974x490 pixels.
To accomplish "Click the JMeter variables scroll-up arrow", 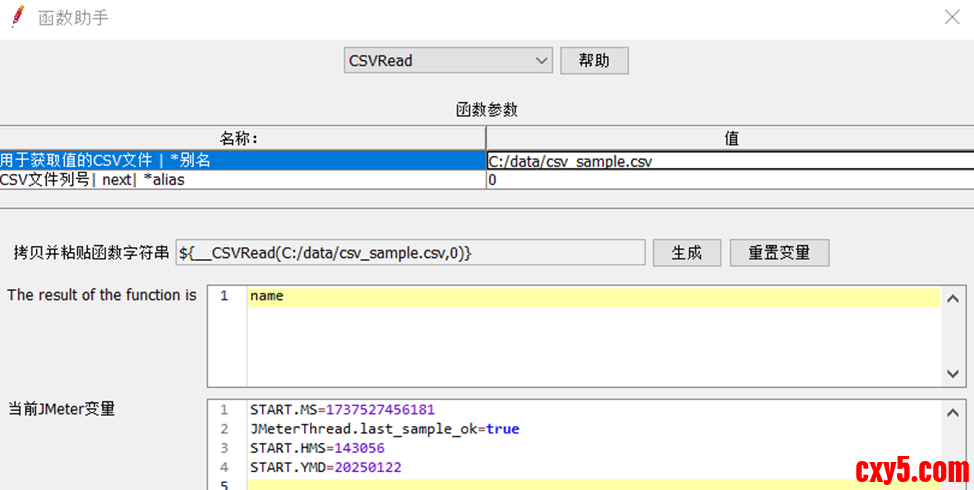I will coord(953,411).
